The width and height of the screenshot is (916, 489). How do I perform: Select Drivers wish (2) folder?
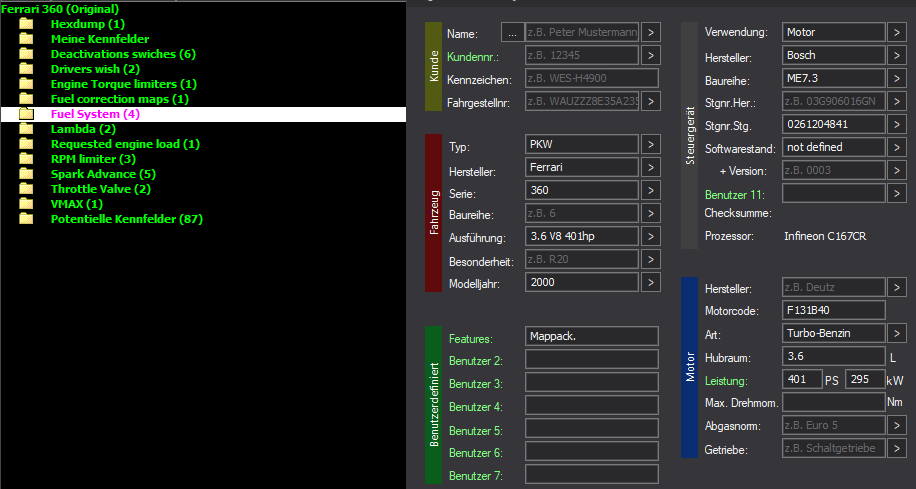point(95,69)
